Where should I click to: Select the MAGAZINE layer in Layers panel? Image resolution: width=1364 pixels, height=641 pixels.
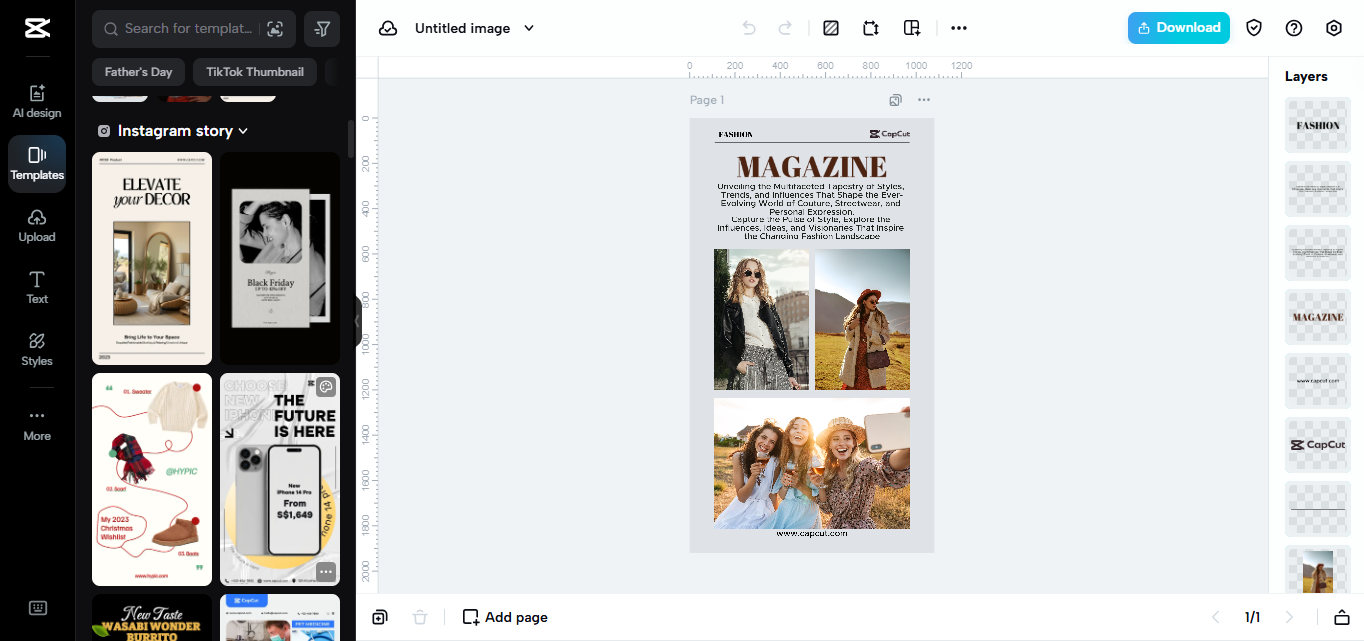[1317, 317]
